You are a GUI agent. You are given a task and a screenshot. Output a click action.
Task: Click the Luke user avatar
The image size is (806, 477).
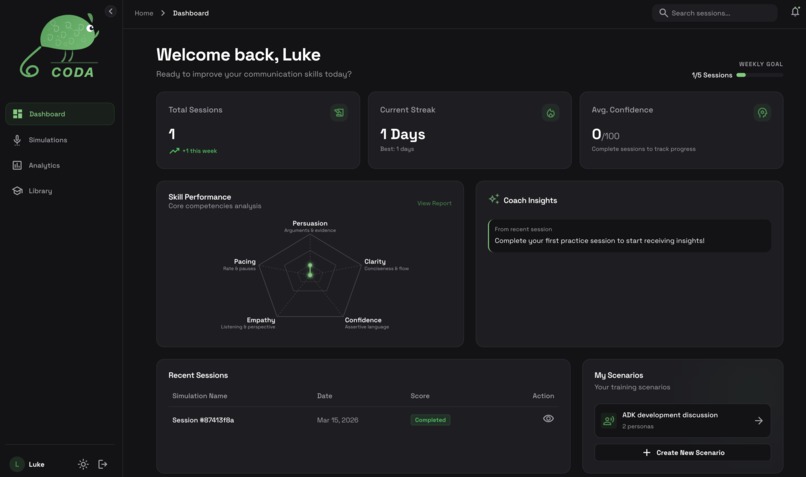17,464
